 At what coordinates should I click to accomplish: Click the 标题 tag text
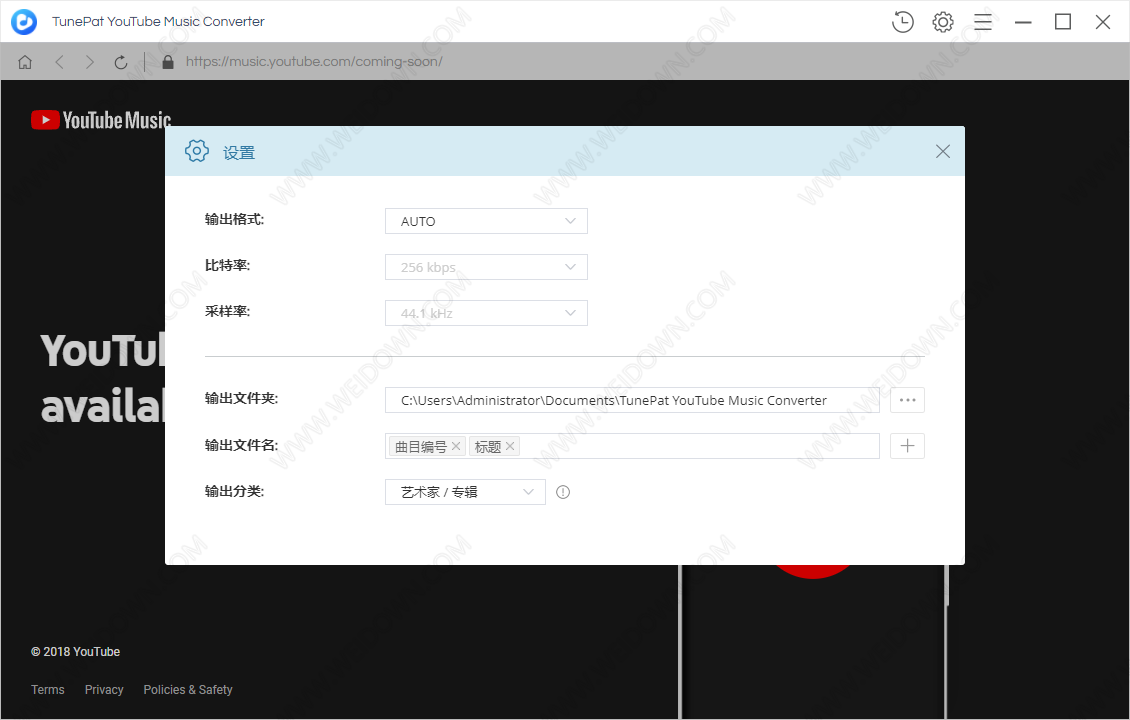(x=488, y=447)
